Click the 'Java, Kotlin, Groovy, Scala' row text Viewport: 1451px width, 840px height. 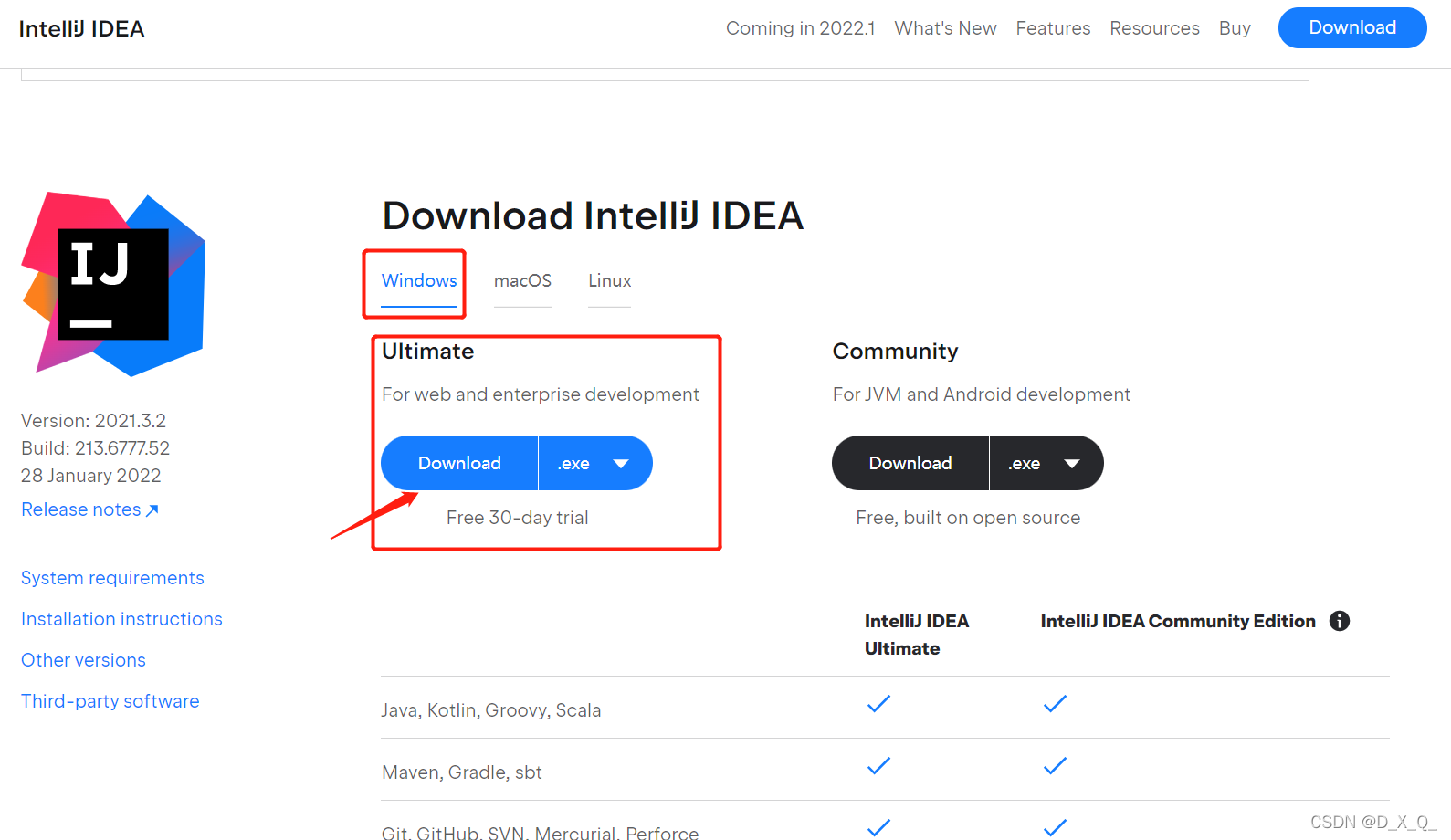(491, 710)
